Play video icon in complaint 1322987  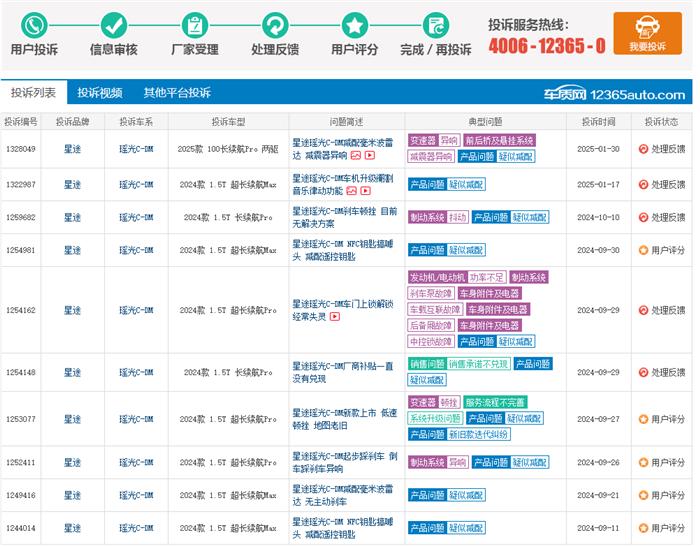pyautogui.click(x=366, y=191)
